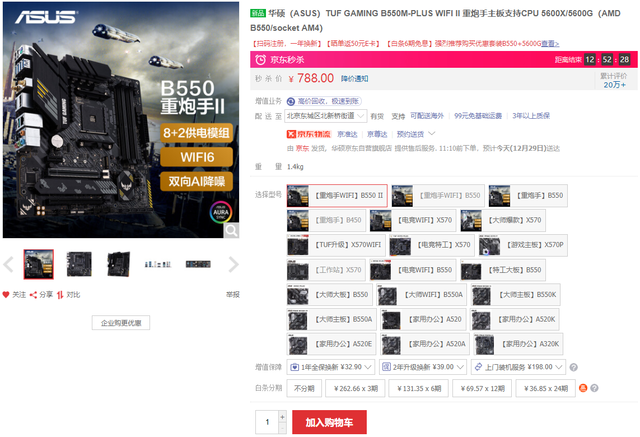The height and width of the screenshot is (437, 640).
Task: Click the 京东物流 logo
Action: (x=309, y=134)
